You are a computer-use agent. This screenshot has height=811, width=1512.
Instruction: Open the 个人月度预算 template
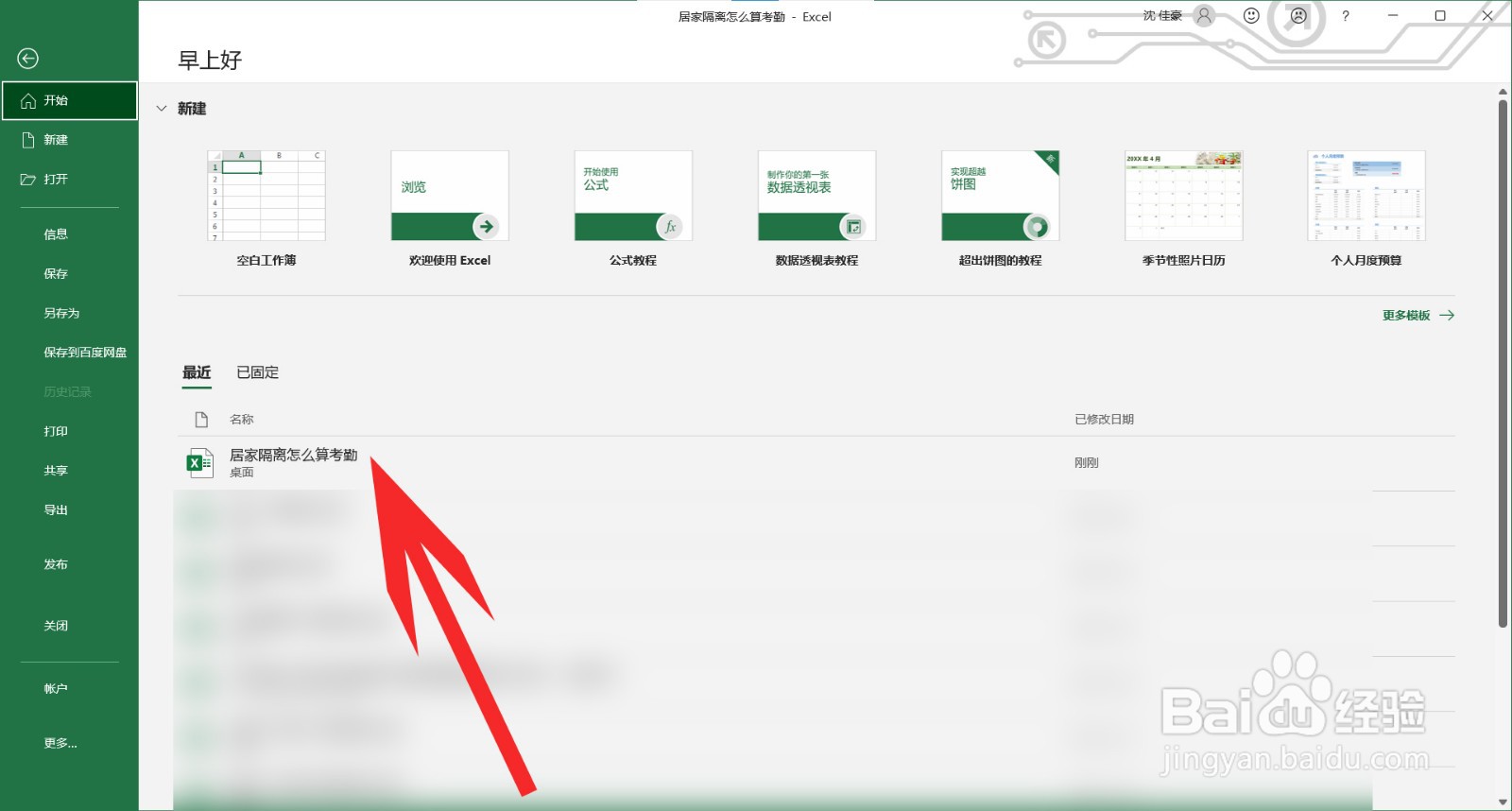pos(1366,209)
